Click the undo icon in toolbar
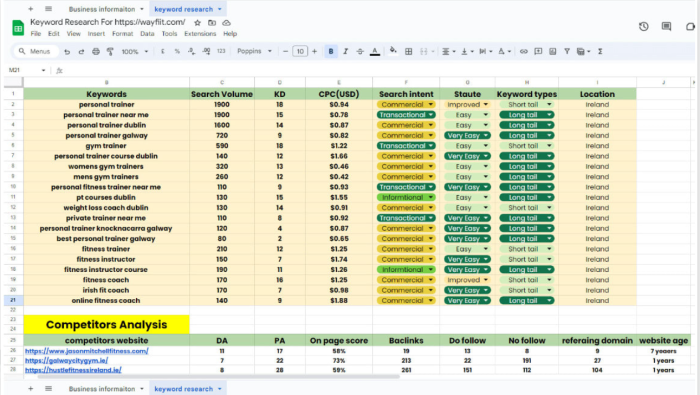The height and width of the screenshot is (395, 700). tap(67, 52)
